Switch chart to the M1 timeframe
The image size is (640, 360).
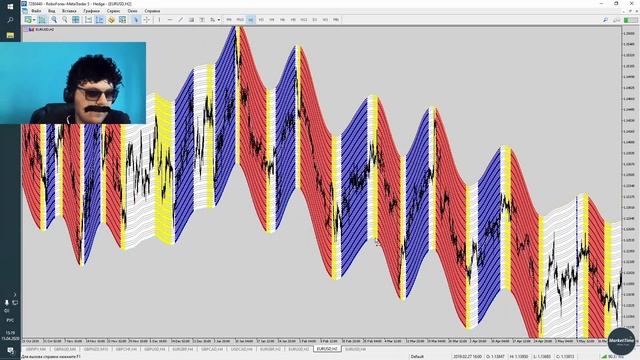point(229,20)
